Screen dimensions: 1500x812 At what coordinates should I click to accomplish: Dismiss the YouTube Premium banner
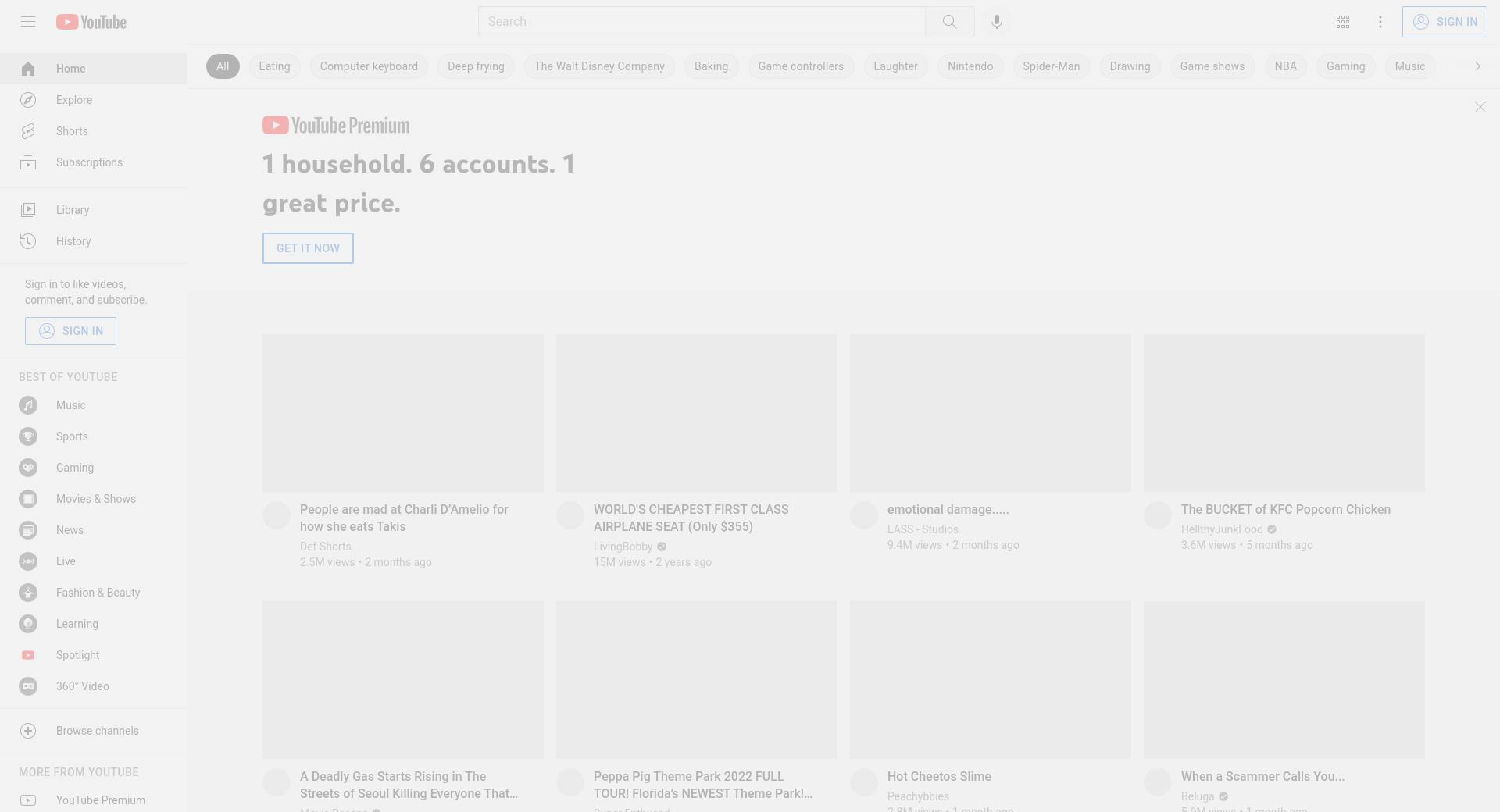1480,107
